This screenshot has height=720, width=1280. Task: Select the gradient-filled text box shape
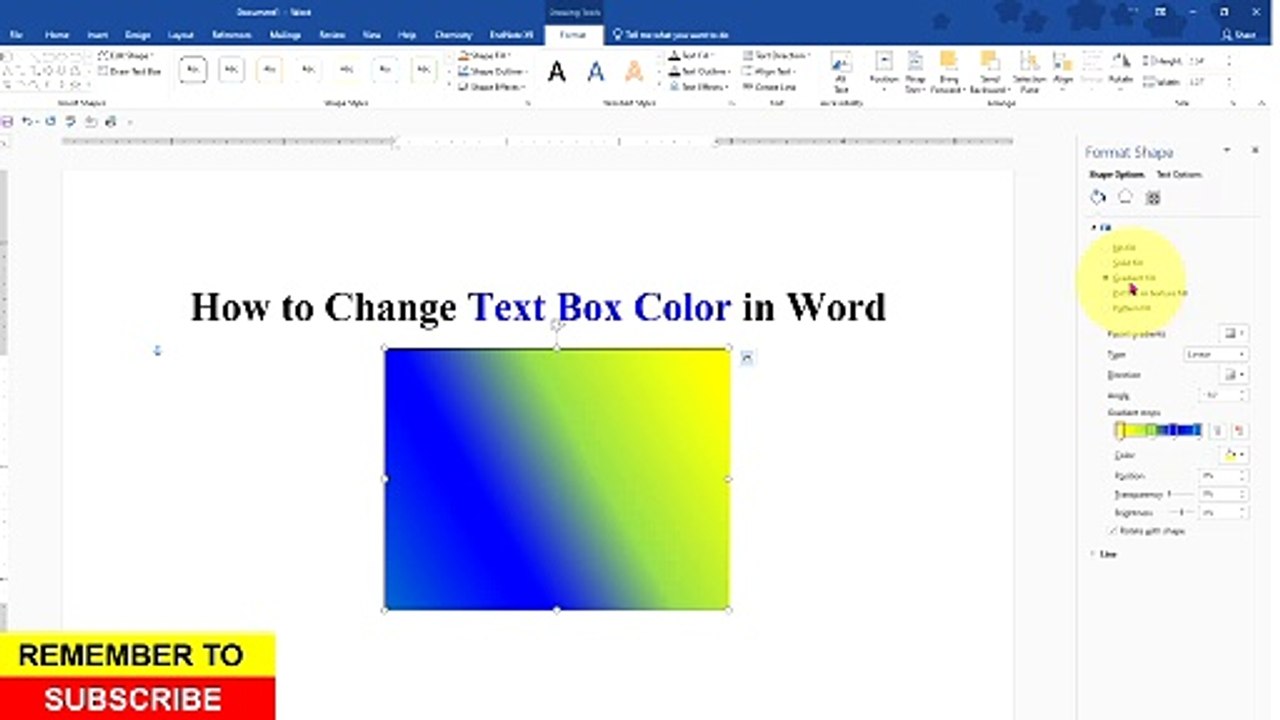(557, 479)
